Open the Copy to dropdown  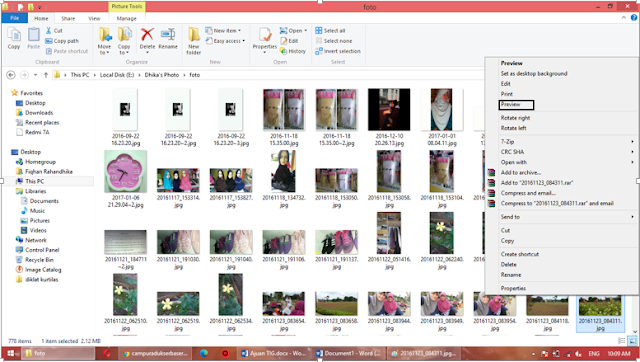click(124, 49)
